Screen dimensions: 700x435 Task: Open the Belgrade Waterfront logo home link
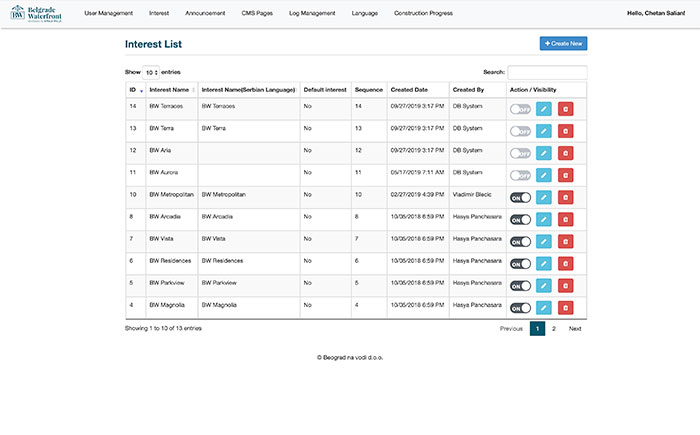36,13
